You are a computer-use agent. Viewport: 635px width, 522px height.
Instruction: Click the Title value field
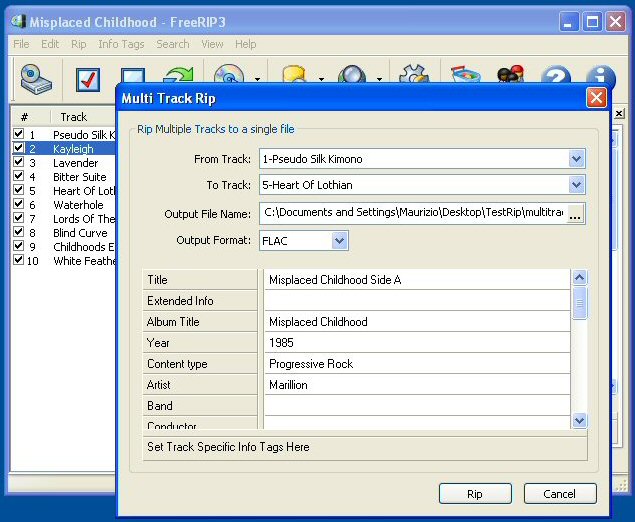coord(417,279)
